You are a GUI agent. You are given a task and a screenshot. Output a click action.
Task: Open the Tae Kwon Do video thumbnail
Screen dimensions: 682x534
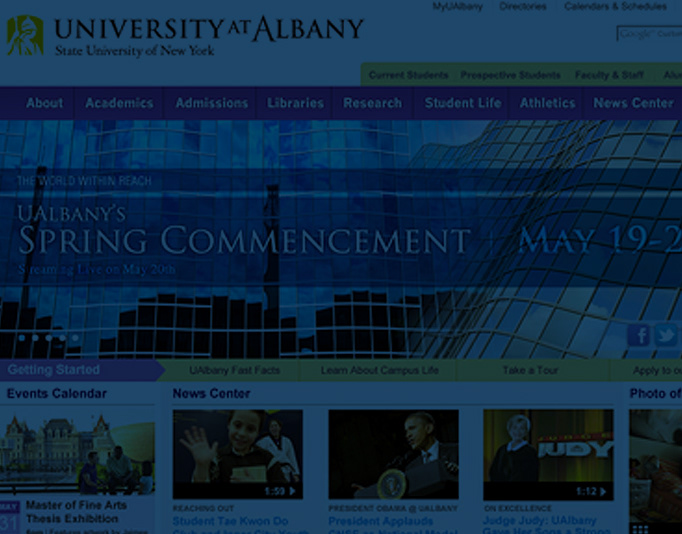[237, 454]
